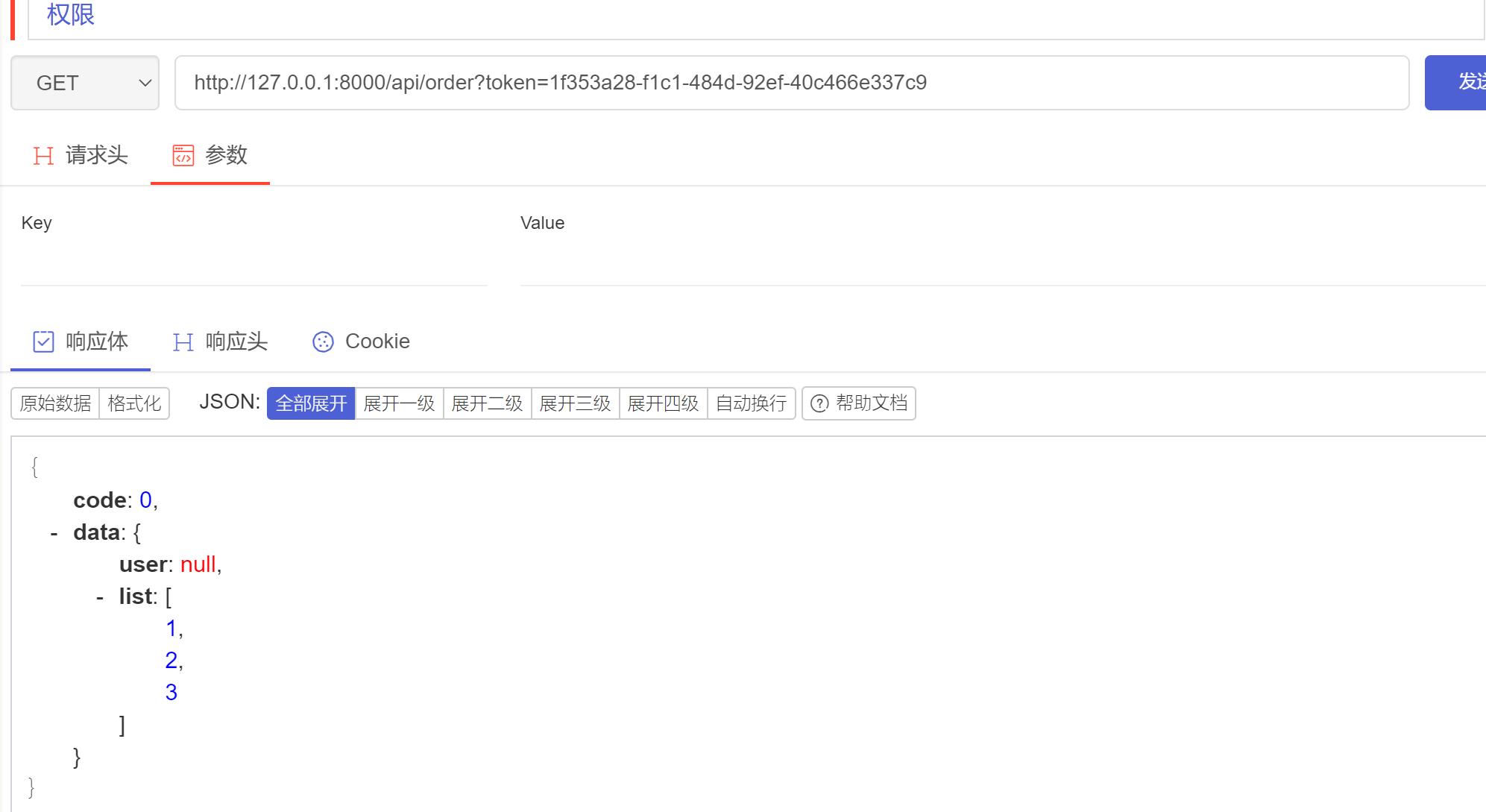Image resolution: width=1486 pixels, height=812 pixels.
Task: Click the response body checkbox icon
Action: click(43, 342)
